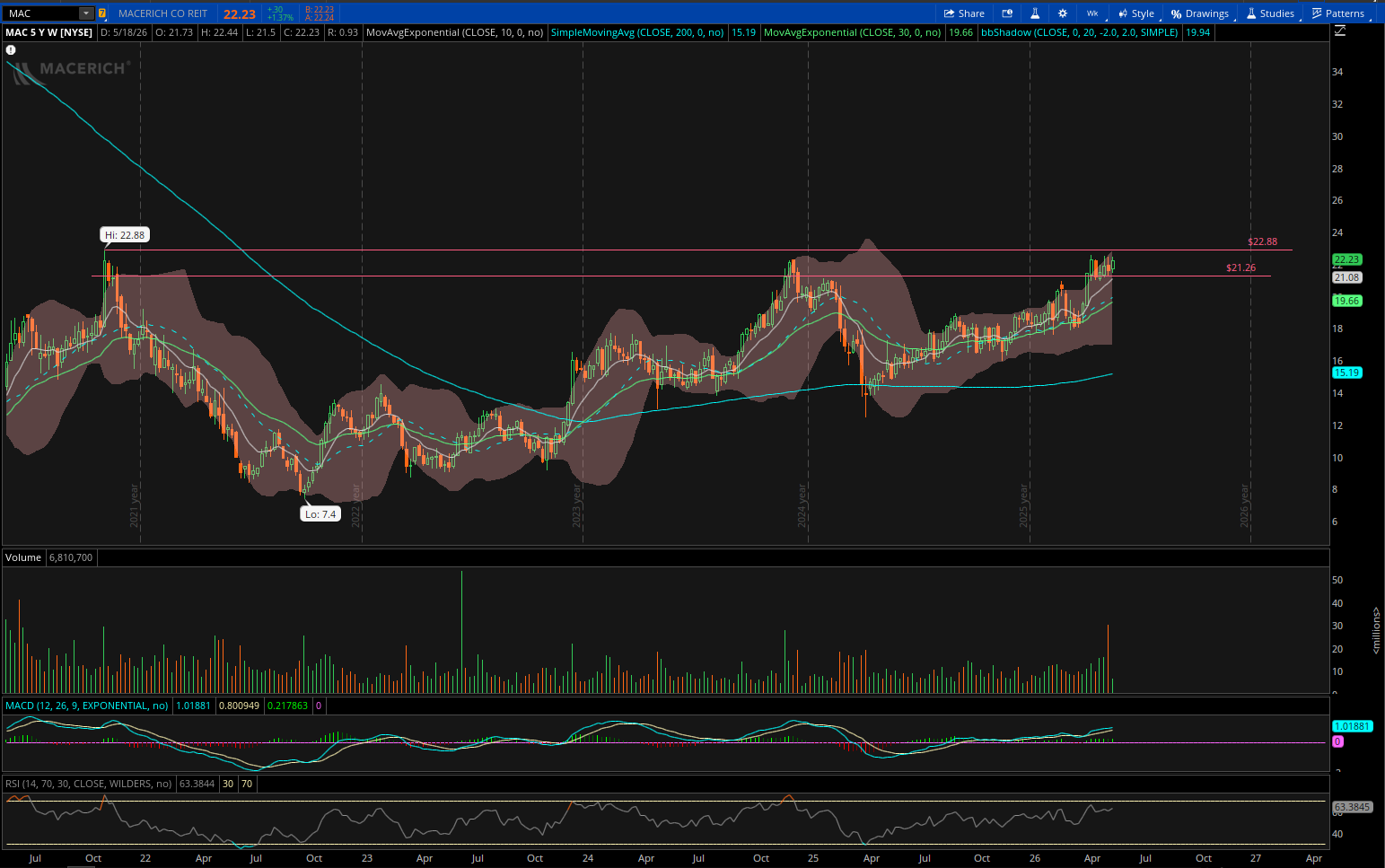The width and height of the screenshot is (1385, 868).
Task: Click the bbShadow header value 19.94
Action: [1197, 32]
